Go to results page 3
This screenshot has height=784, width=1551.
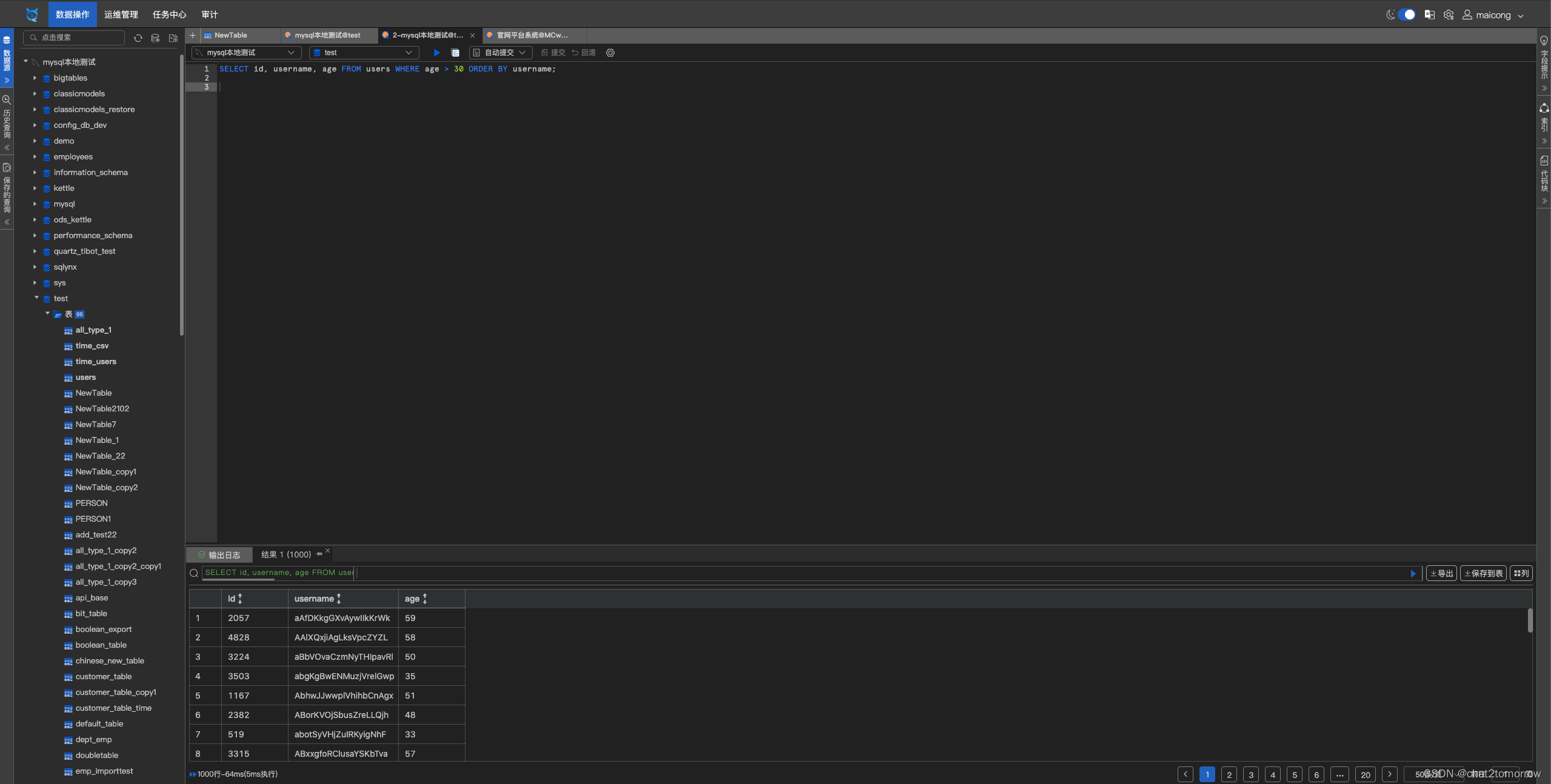(1250, 774)
